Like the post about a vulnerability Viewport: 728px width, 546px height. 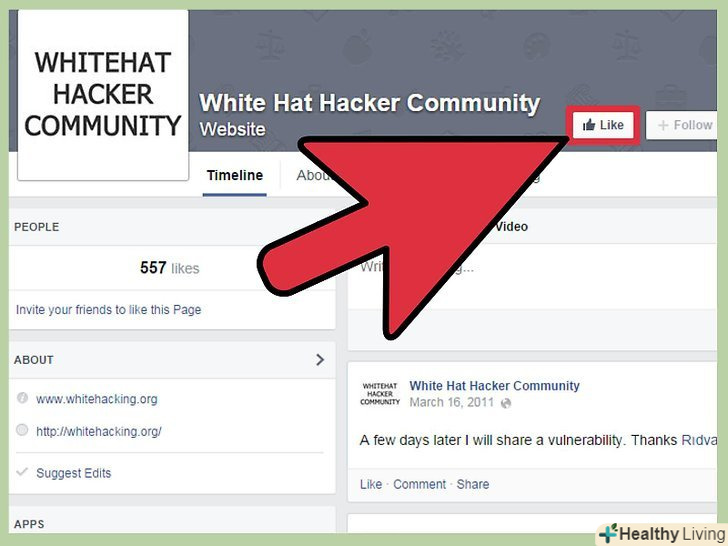pyautogui.click(x=370, y=484)
